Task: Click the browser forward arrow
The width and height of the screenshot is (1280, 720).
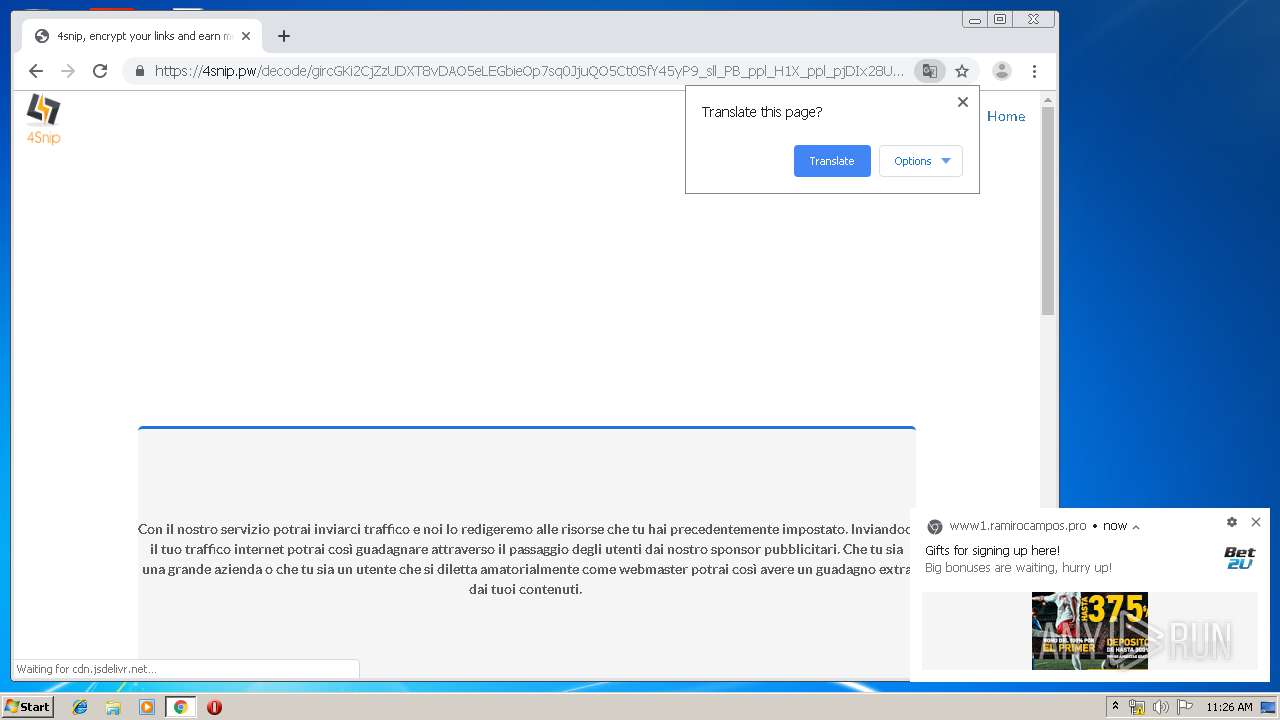Action: coord(68,71)
